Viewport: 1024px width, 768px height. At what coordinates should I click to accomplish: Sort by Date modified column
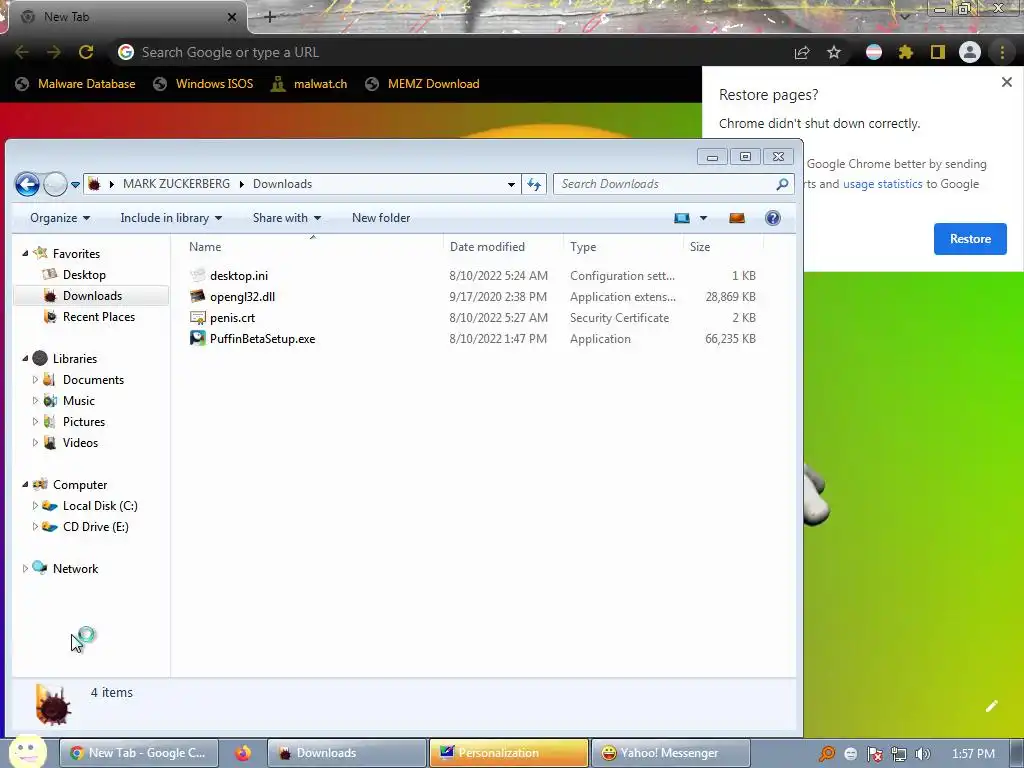(487, 247)
